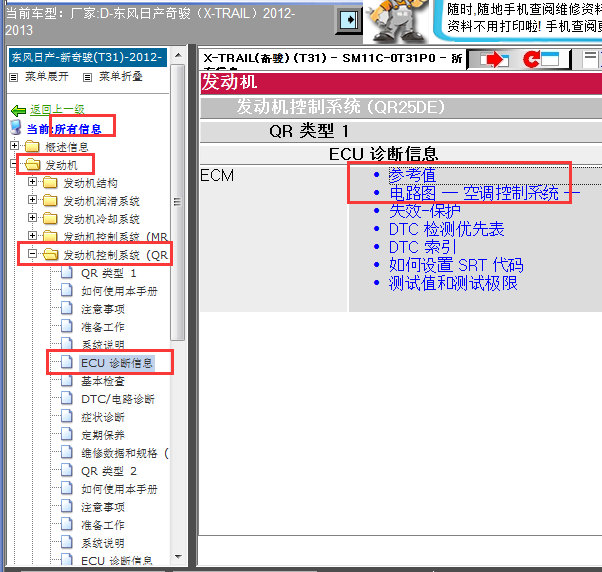Open the 维修数据和规格 tree page
Viewport: 602px width, 572px height.
point(125,453)
